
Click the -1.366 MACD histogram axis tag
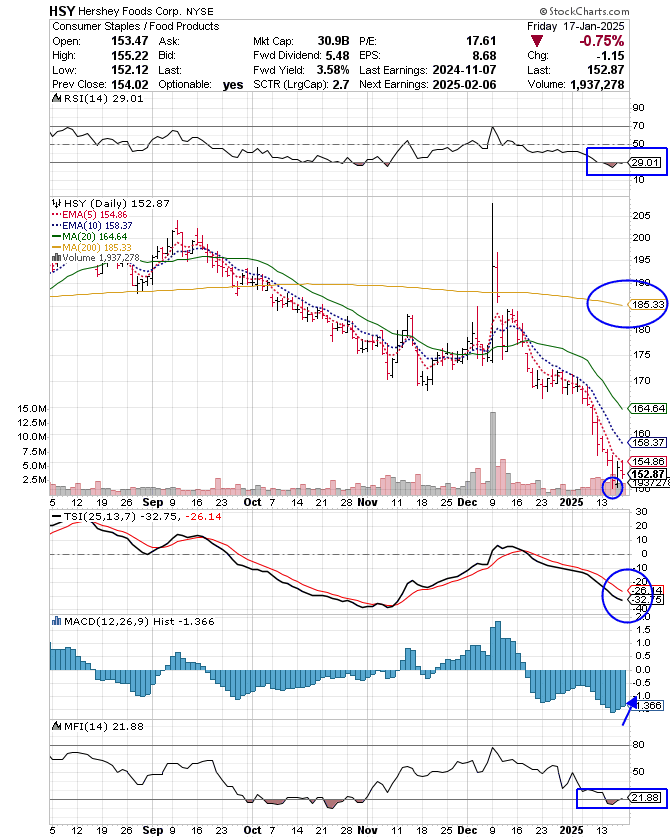[x=648, y=706]
